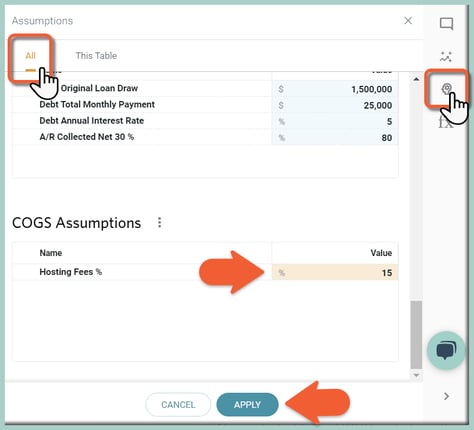Image resolution: width=474 pixels, height=430 pixels.
Task: Edit the Hosting Fees % value field
Action: tap(335, 273)
